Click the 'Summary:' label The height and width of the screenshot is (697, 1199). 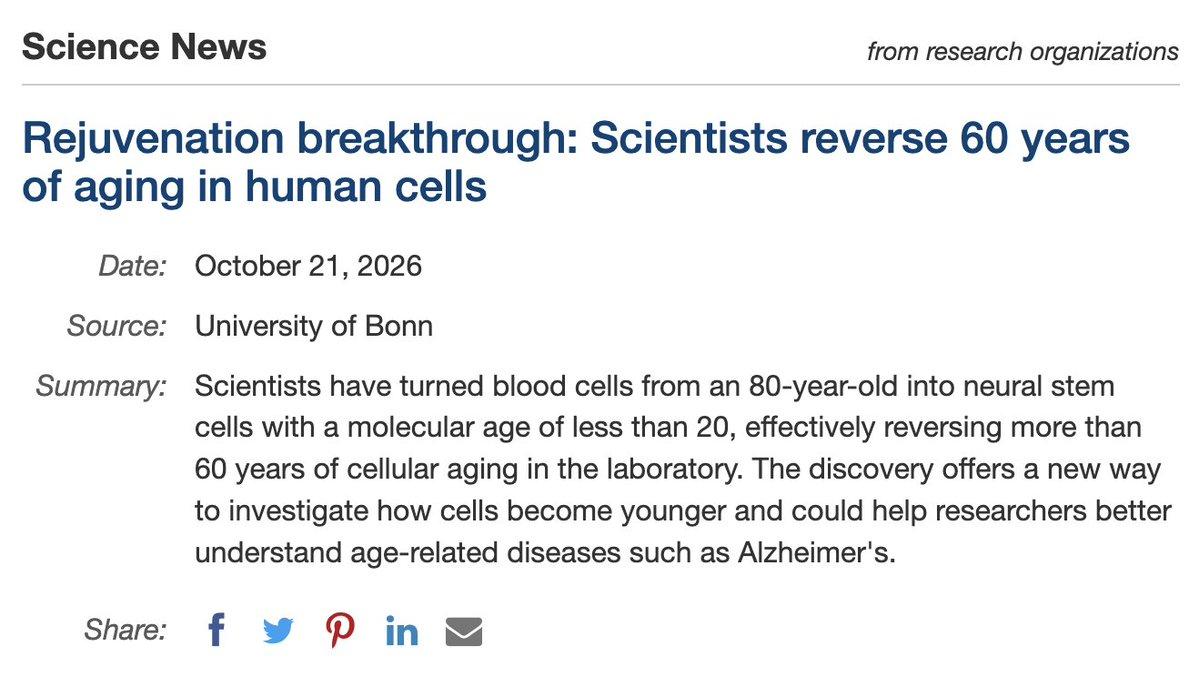pyautogui.click(x=101, y=386)
